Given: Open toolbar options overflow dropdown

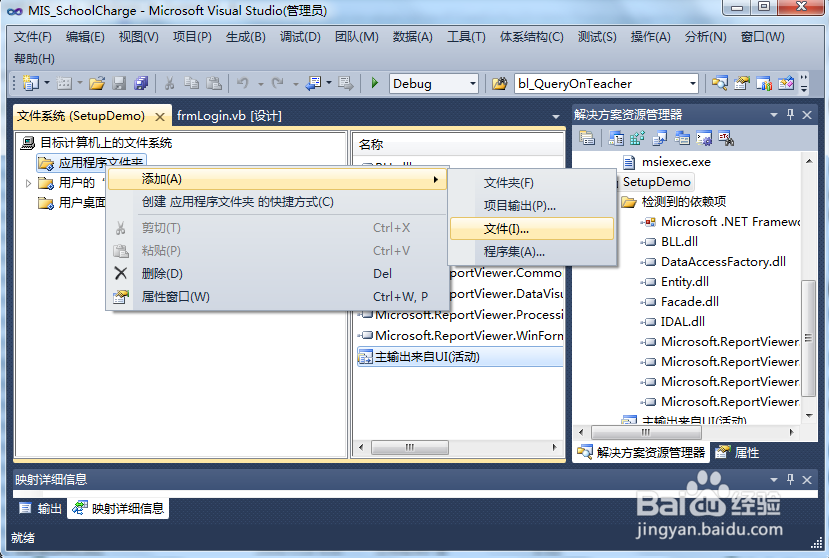Looking at the screenshot, I should (804, 84).
